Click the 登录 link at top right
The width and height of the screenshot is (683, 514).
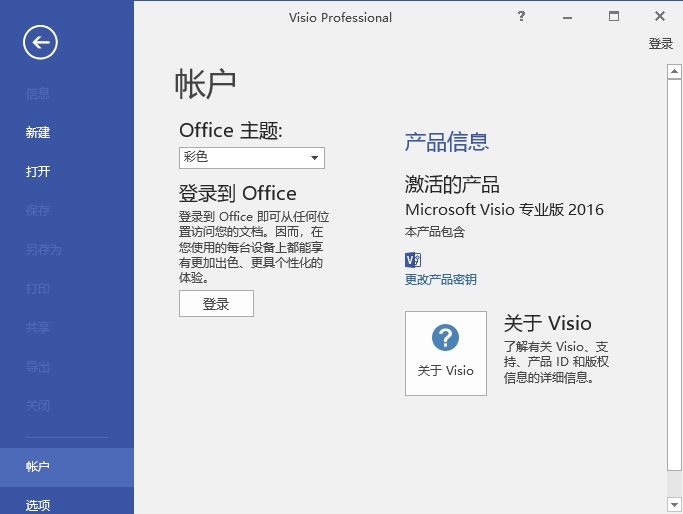(660, 44)
